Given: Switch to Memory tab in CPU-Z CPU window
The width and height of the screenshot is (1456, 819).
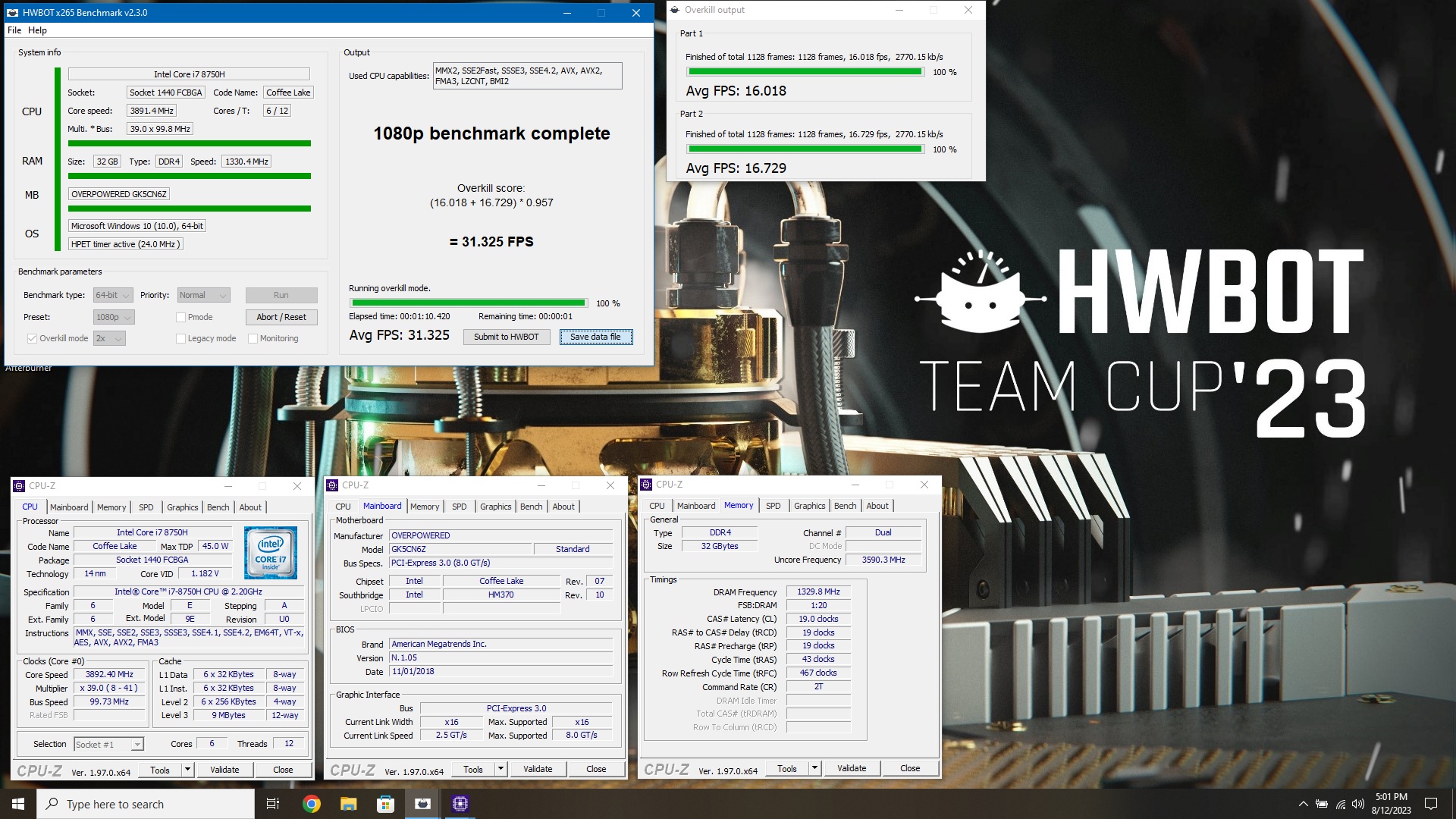Looking at the screenshot, I should click(x=111, y=507).
